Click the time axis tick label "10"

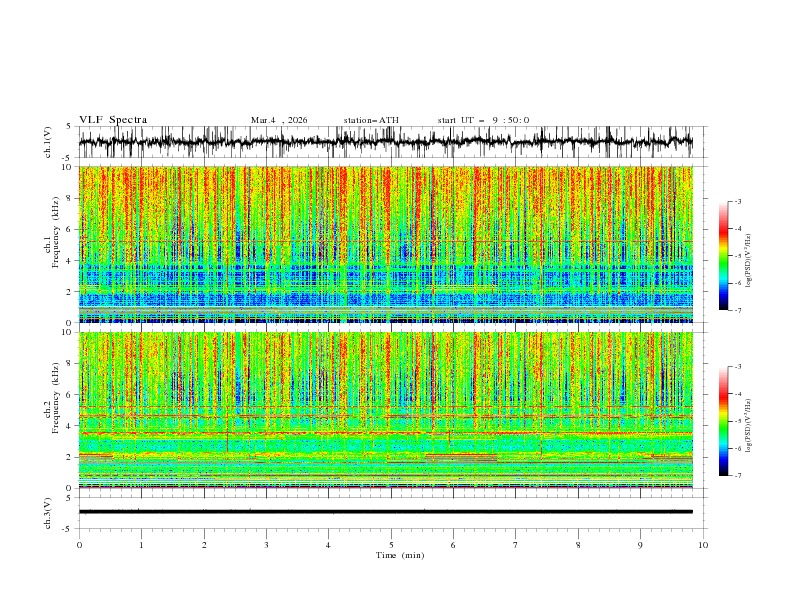(703, 545)
